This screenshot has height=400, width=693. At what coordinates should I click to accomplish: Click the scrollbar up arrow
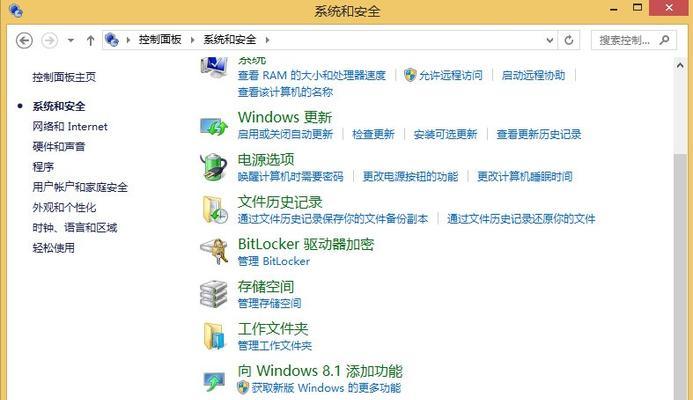[680, 65]
